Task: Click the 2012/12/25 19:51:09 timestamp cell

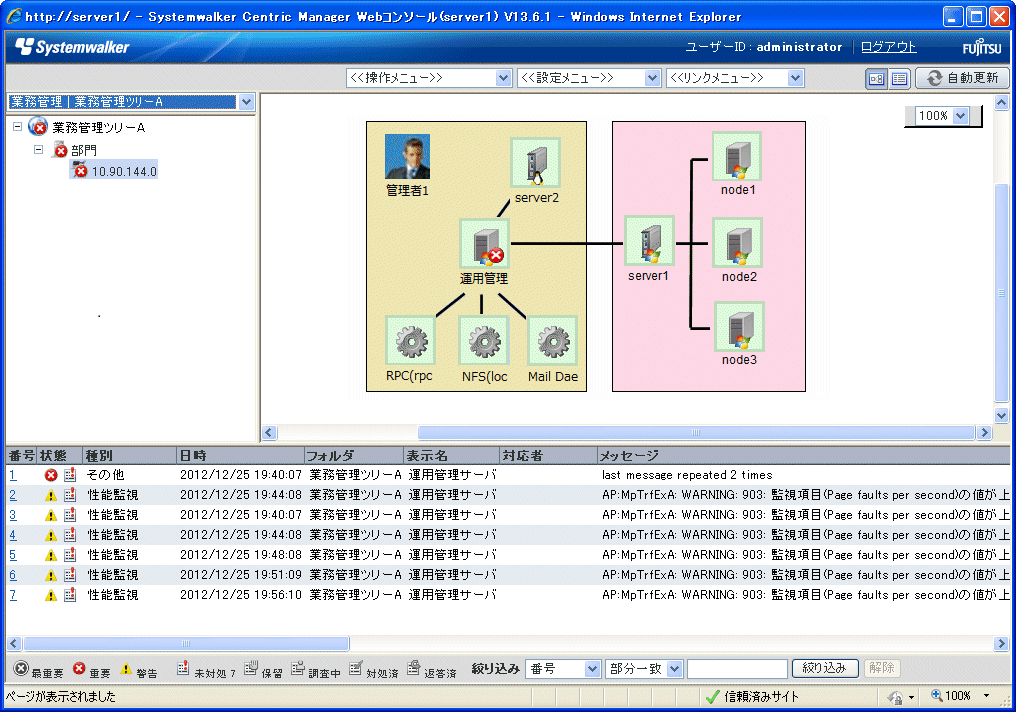Action: click(241, 575)
